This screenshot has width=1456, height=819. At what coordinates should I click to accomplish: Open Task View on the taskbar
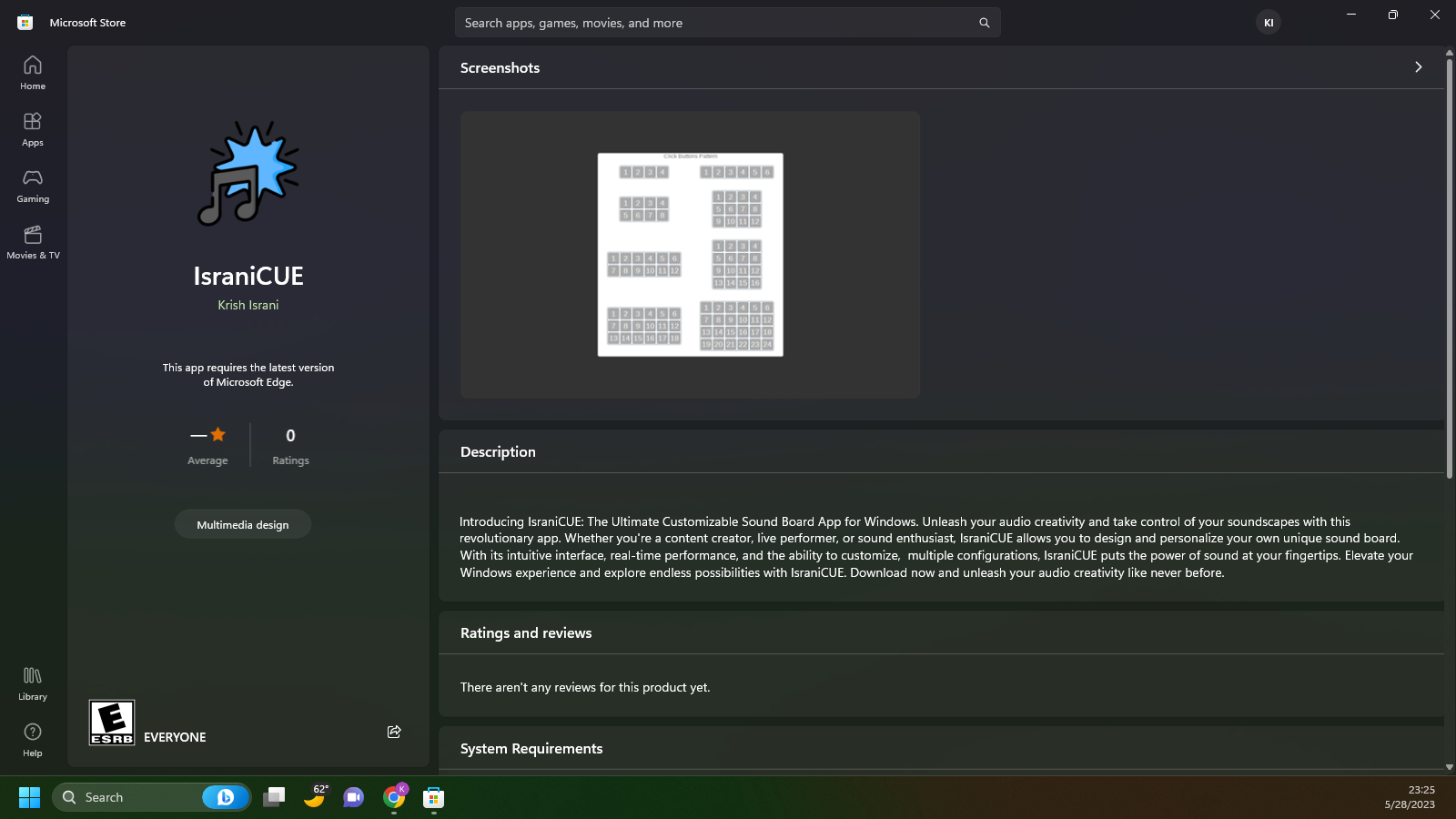point(274,797)
